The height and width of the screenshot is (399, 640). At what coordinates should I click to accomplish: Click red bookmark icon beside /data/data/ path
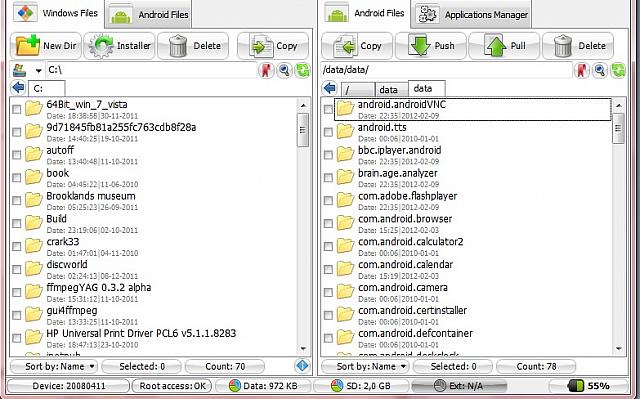coord(582,70)
